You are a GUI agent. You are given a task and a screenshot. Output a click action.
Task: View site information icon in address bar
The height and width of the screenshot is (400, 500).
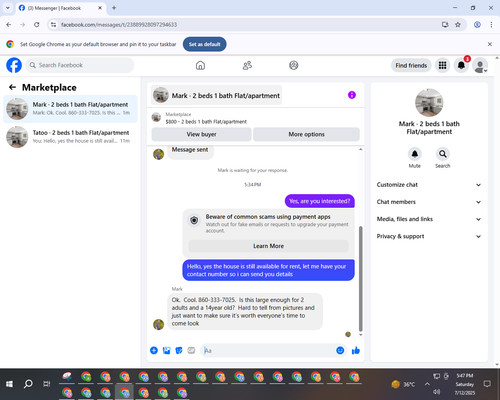(53, 25)
